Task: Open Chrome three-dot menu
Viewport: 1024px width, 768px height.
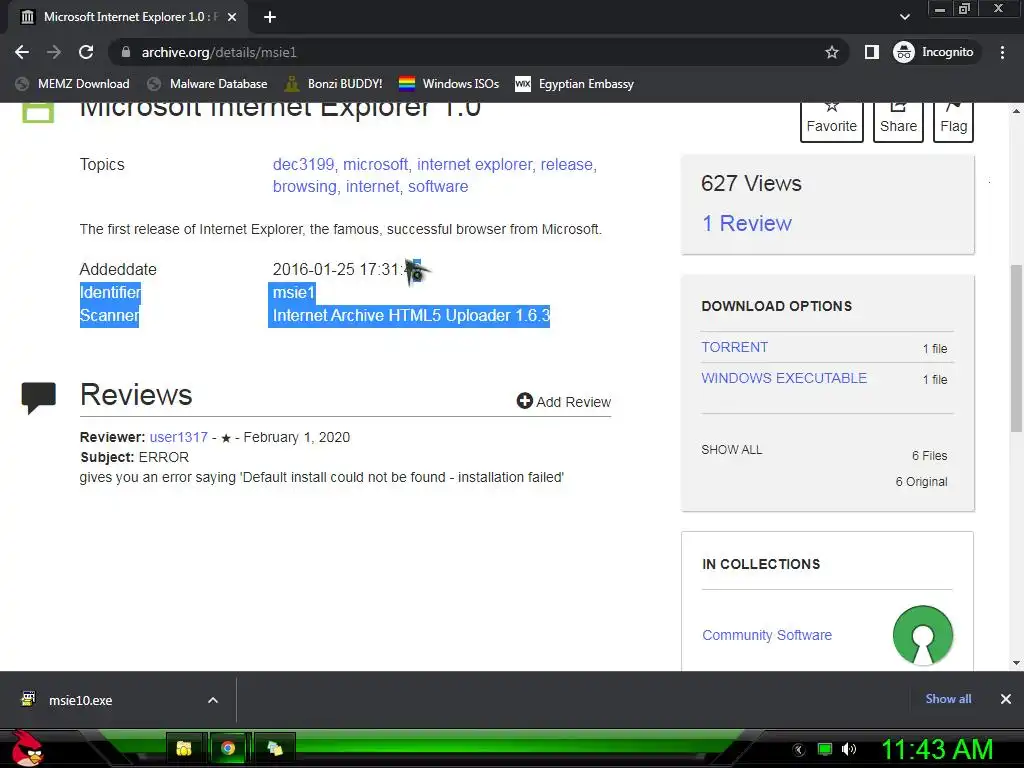Action: (1002, 52)
